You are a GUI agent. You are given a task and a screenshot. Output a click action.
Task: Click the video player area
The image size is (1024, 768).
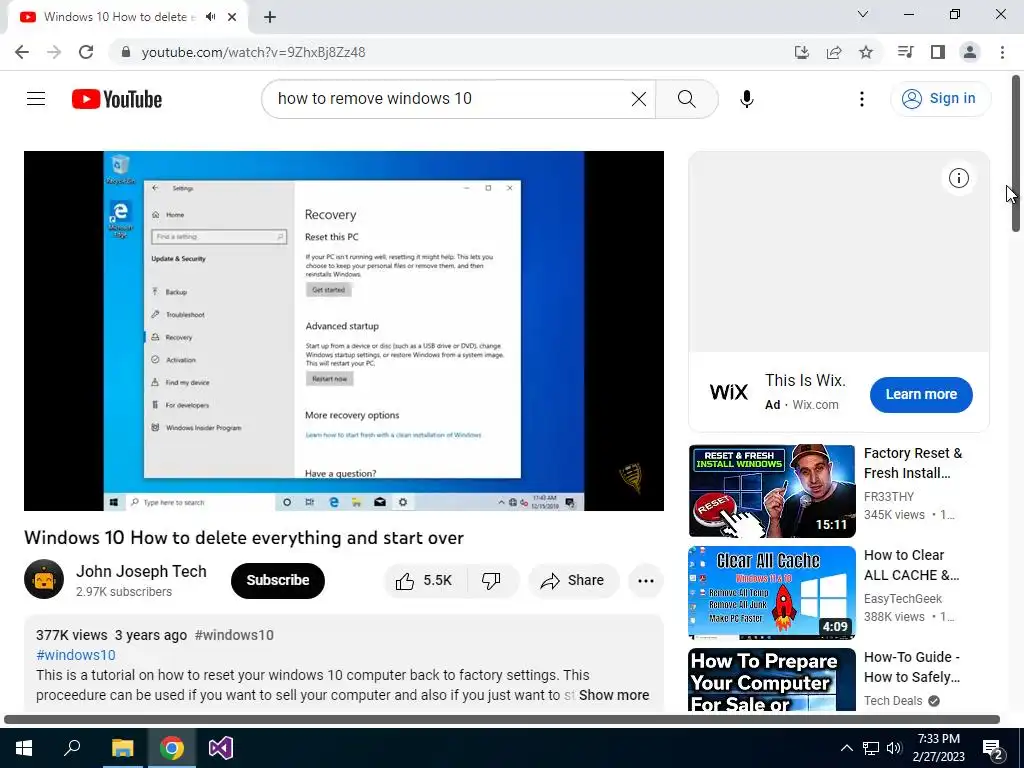(x=344, y=330)
